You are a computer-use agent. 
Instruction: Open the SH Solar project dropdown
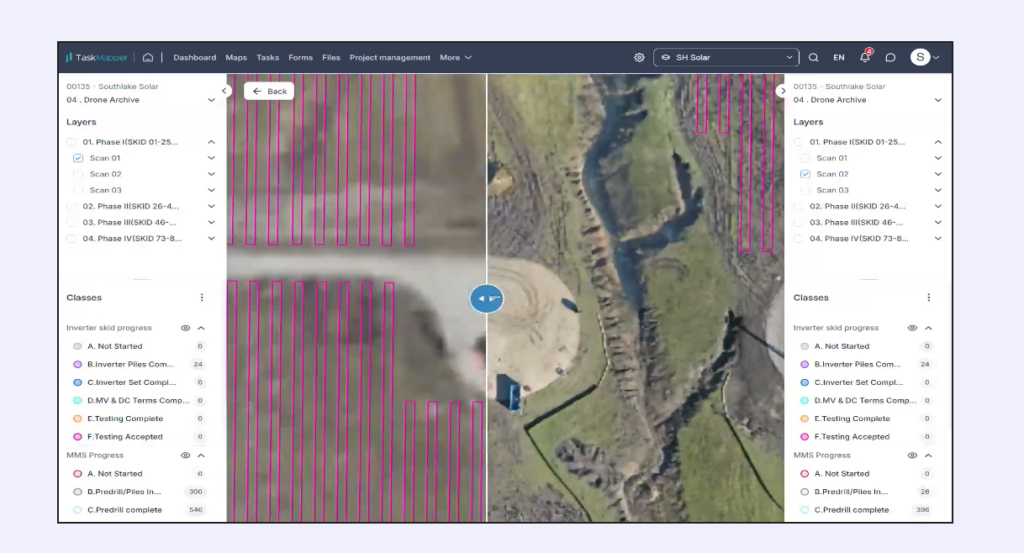pyautogui.click(x=726, y=58)
